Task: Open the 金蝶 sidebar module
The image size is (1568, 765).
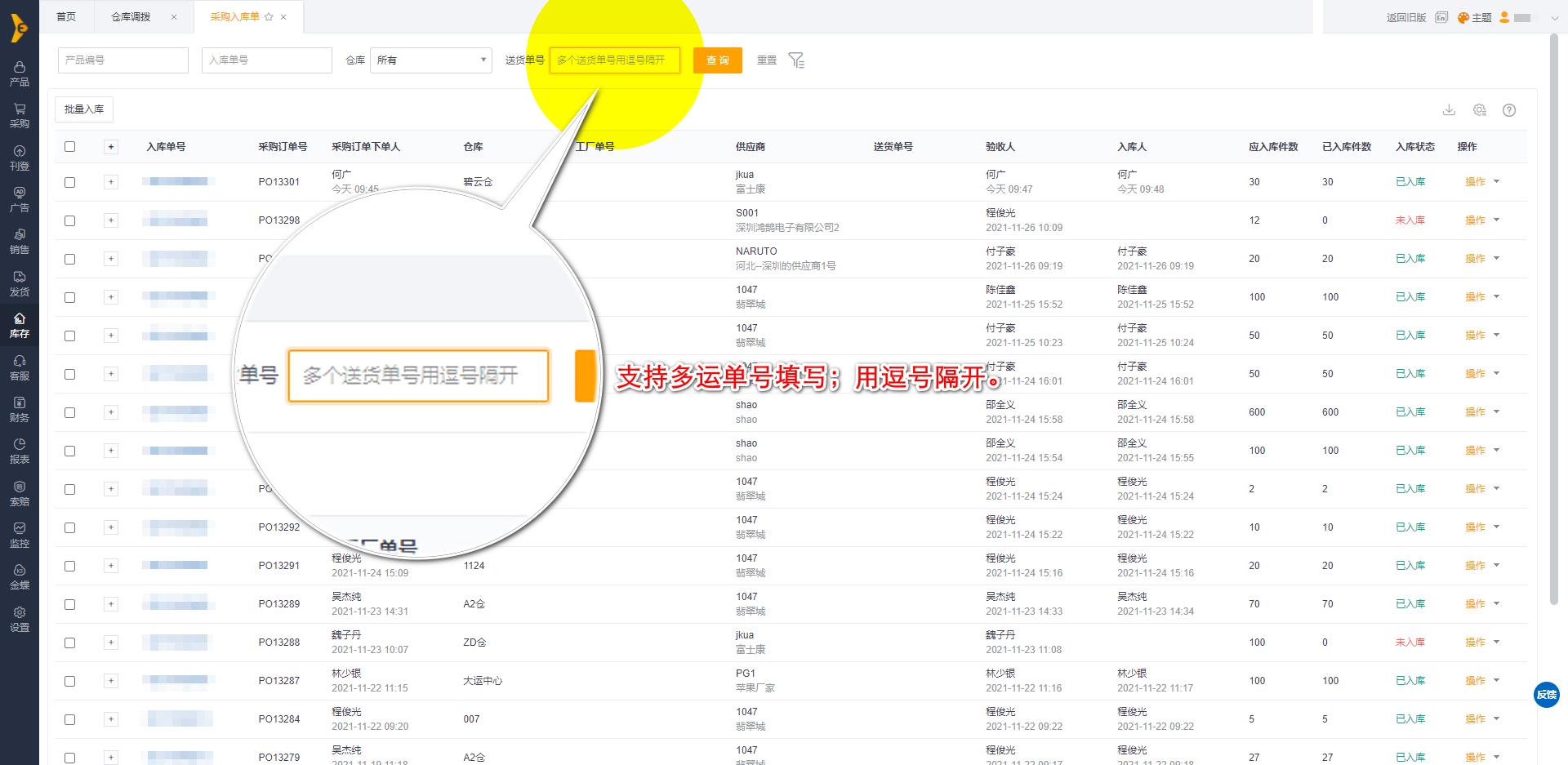Action: (20, 576)
